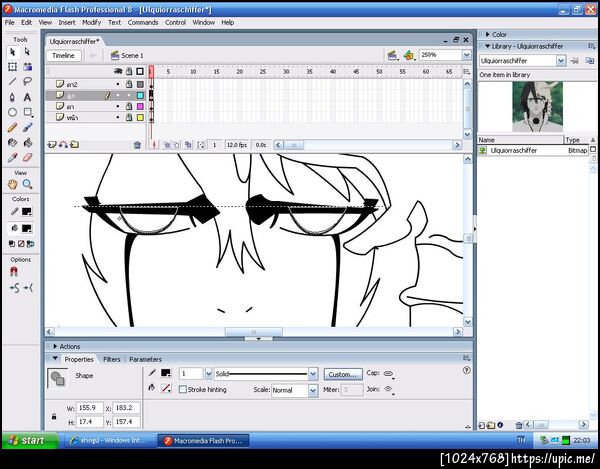Switch to the Parameters tab

(x=145, y=359)
